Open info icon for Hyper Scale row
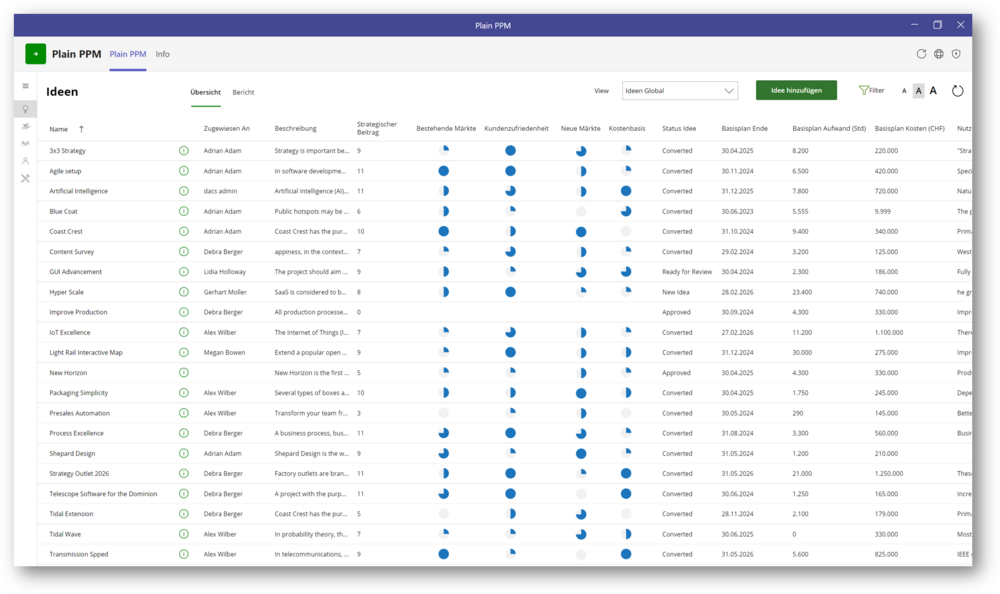Image resolution: width=1000 pixels, height=594 pixels. pyautogui.click(x=184, y=292)
